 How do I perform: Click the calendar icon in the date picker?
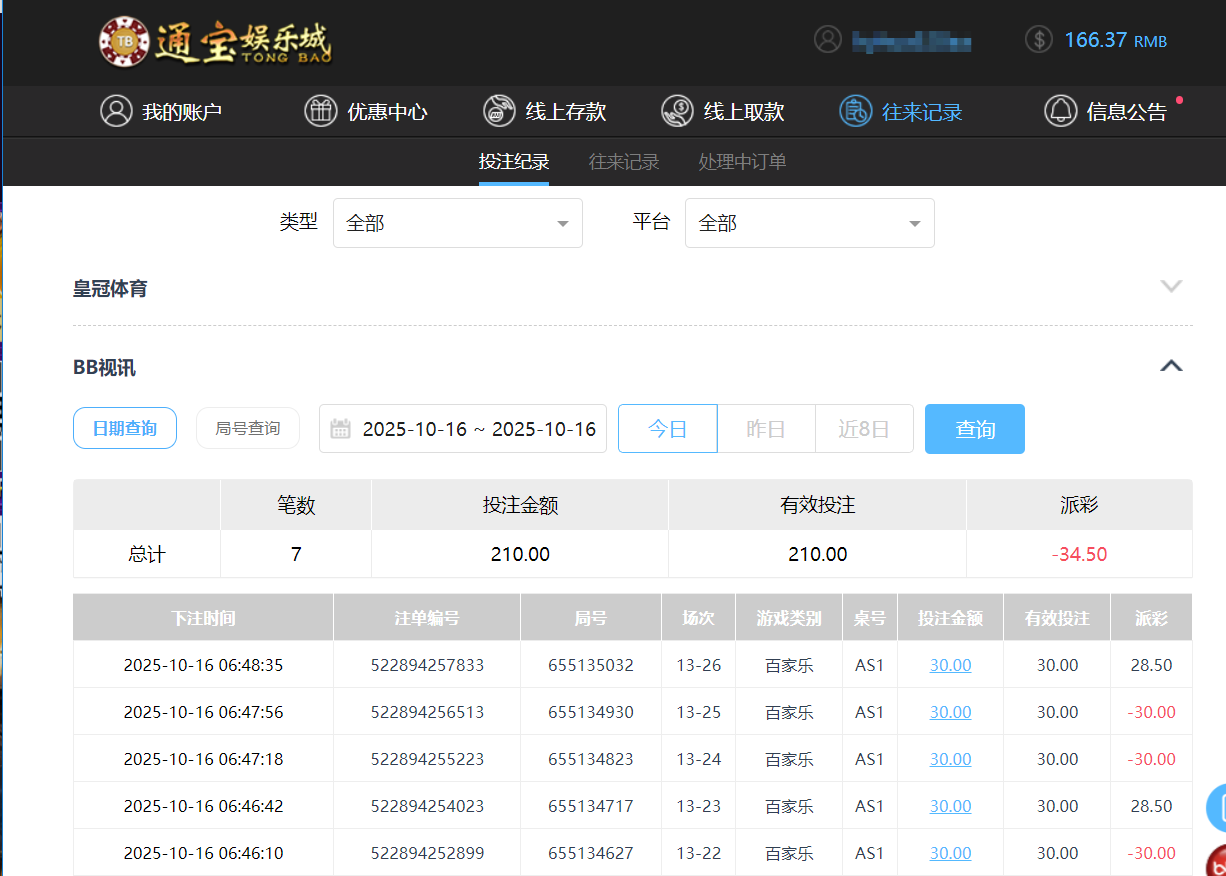340,428
